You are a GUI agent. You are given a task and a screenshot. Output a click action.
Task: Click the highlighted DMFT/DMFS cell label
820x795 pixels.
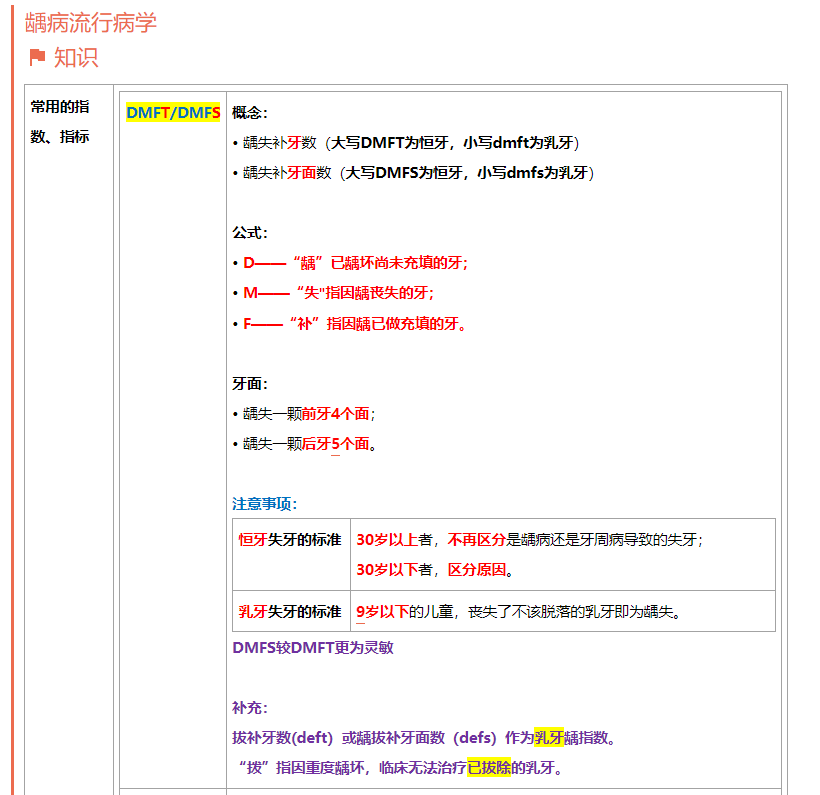(x=173, y=112)
